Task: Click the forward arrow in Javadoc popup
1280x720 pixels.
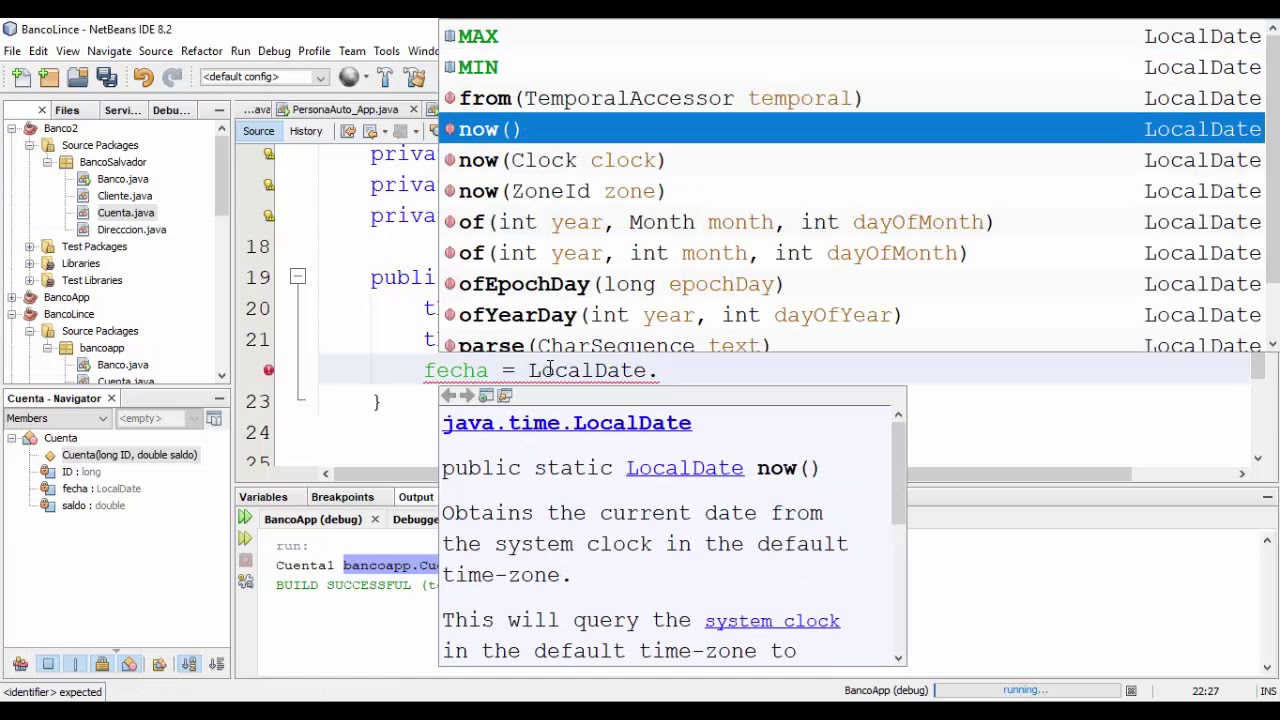Action: tap(467, 396)
